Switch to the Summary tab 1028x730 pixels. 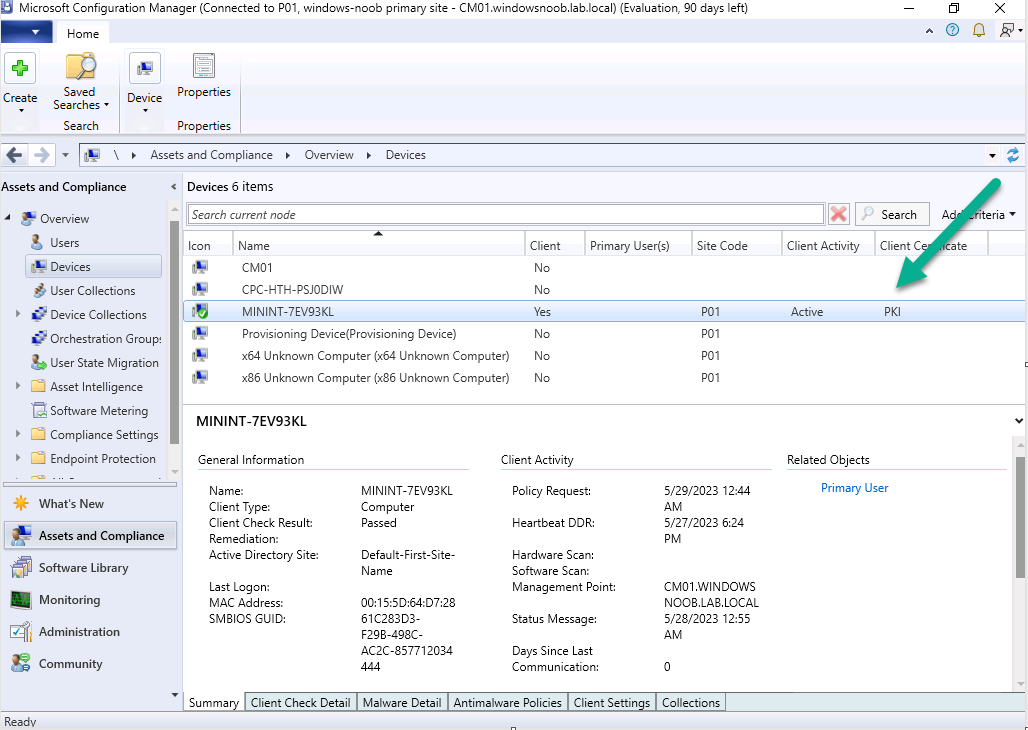click(214, 702)
